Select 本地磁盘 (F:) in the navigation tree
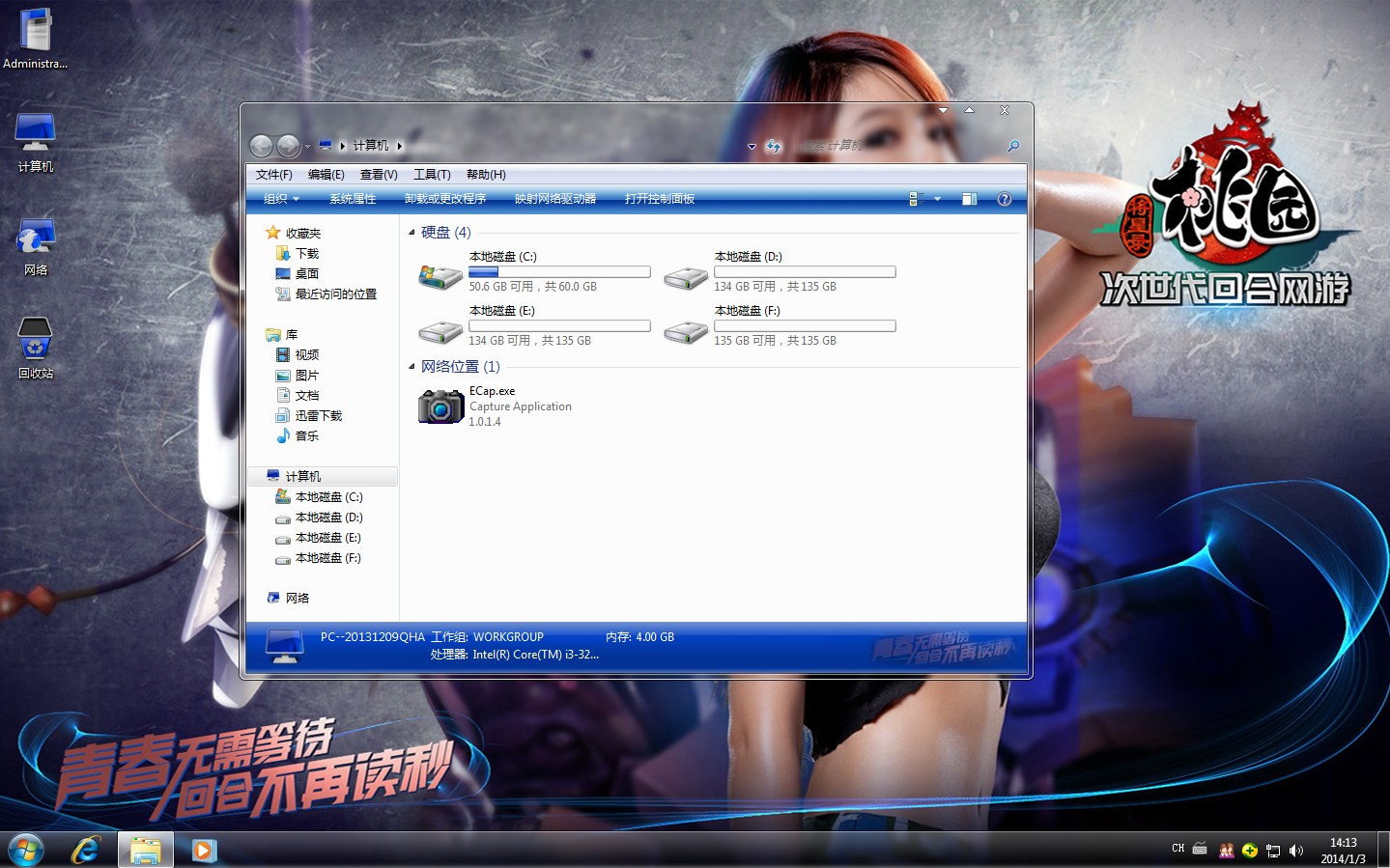Screen dimensions: 1390x868 319,557
